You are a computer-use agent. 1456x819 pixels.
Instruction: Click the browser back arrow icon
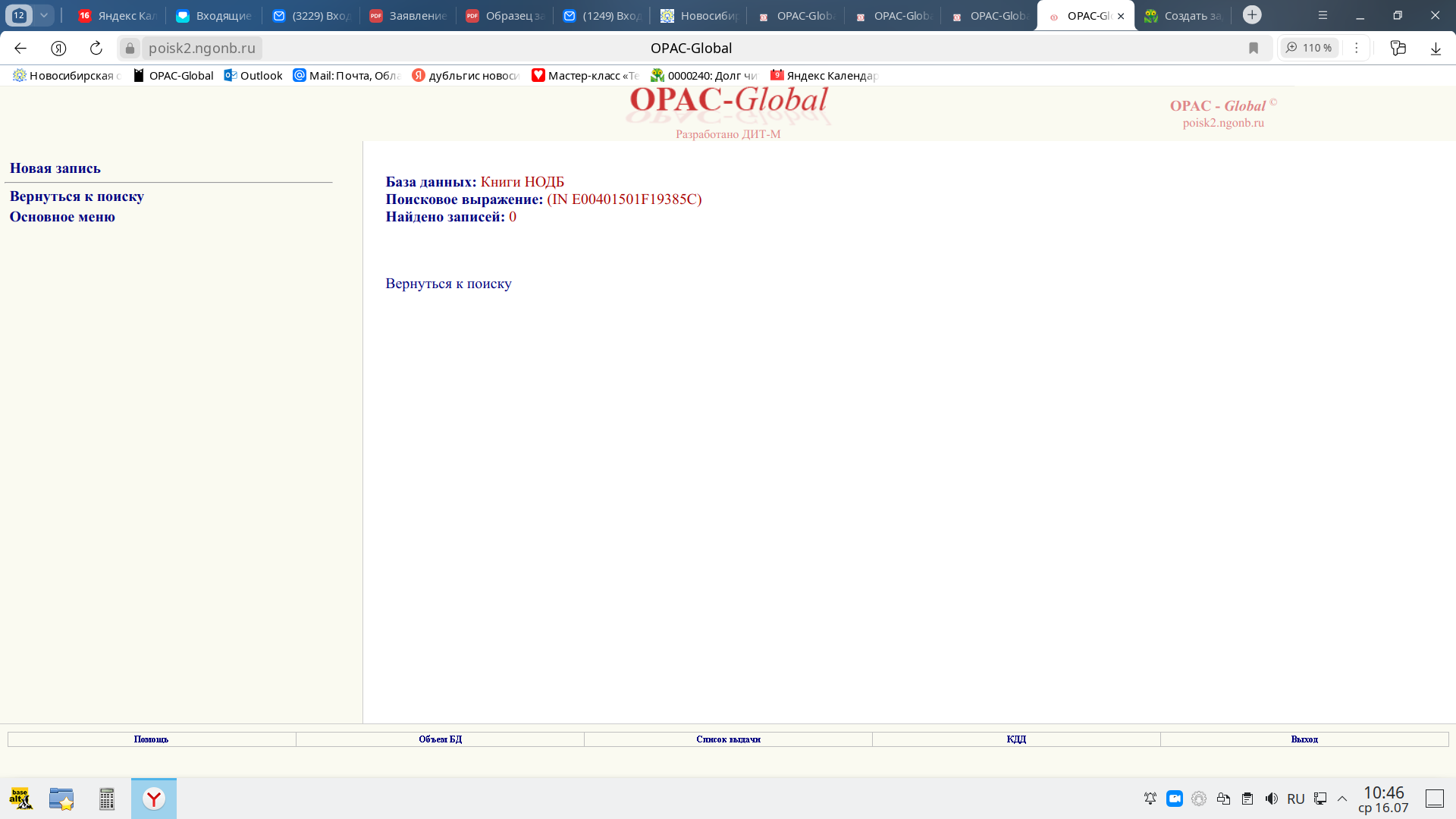(20, 48)
